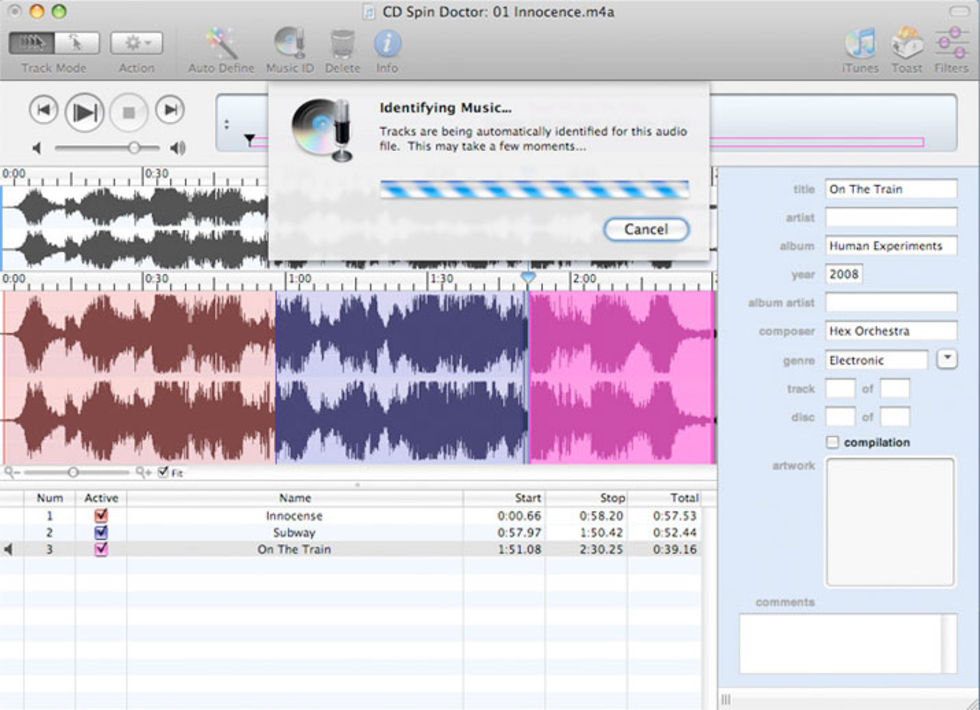Click the Delete trash icon
980x710 pixels.
(x=343, y=43)
